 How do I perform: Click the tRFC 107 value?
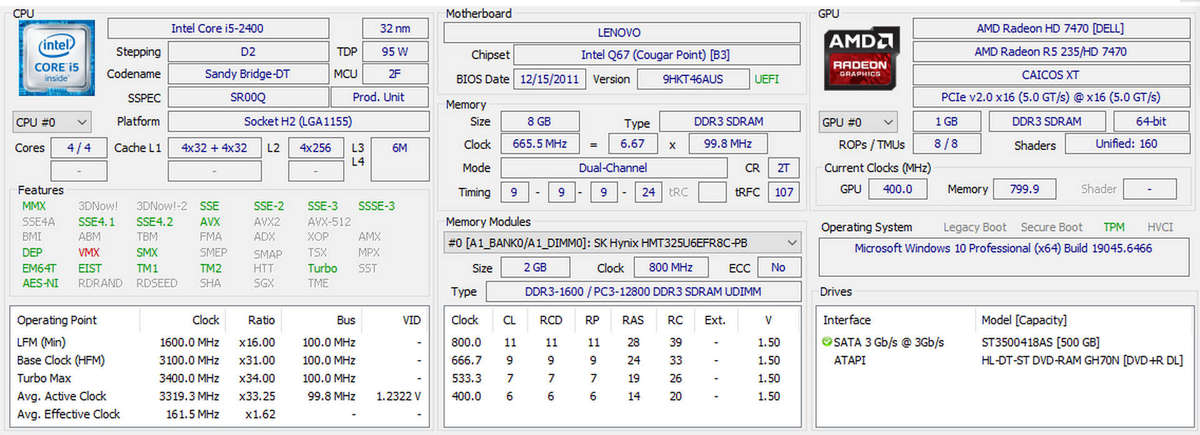[x=783, y=192]
